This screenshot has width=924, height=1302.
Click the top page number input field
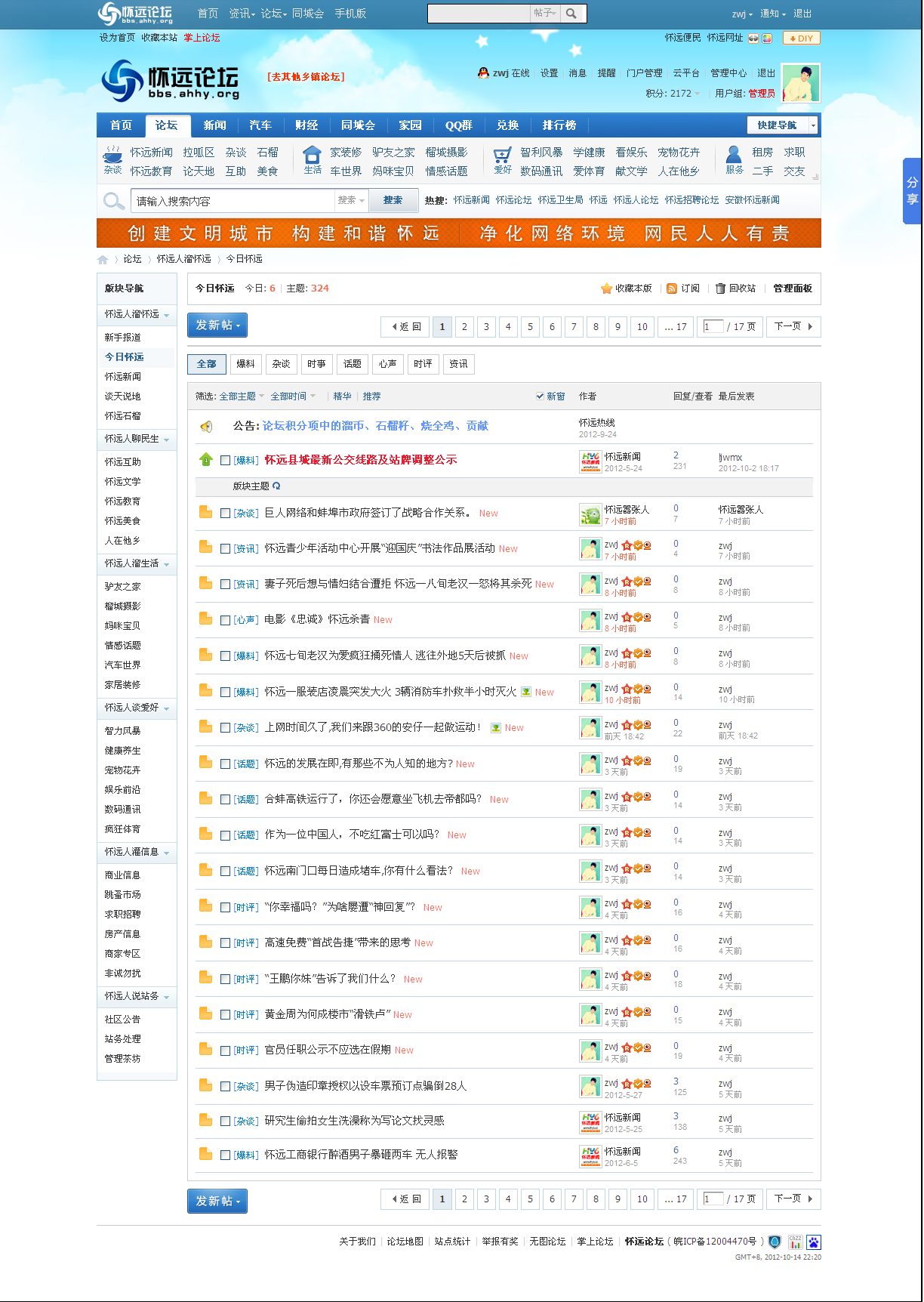coord(713,327)
